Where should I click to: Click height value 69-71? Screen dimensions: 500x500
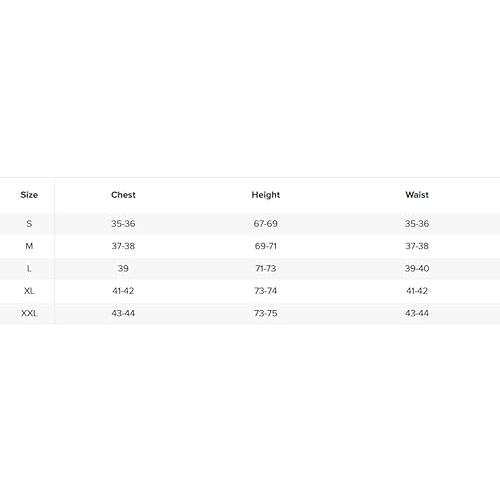pos(266,246)
